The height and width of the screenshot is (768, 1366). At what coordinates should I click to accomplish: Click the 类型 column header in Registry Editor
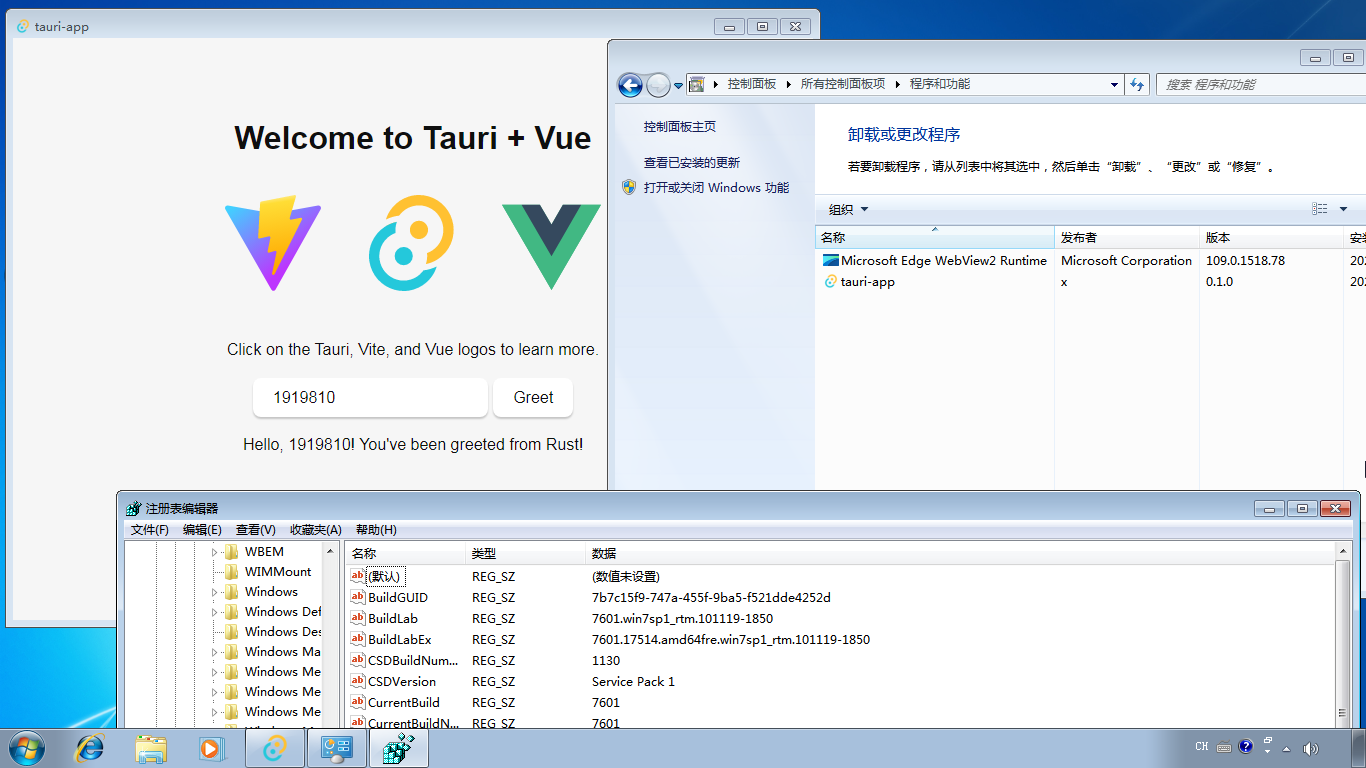pos(525,553)
